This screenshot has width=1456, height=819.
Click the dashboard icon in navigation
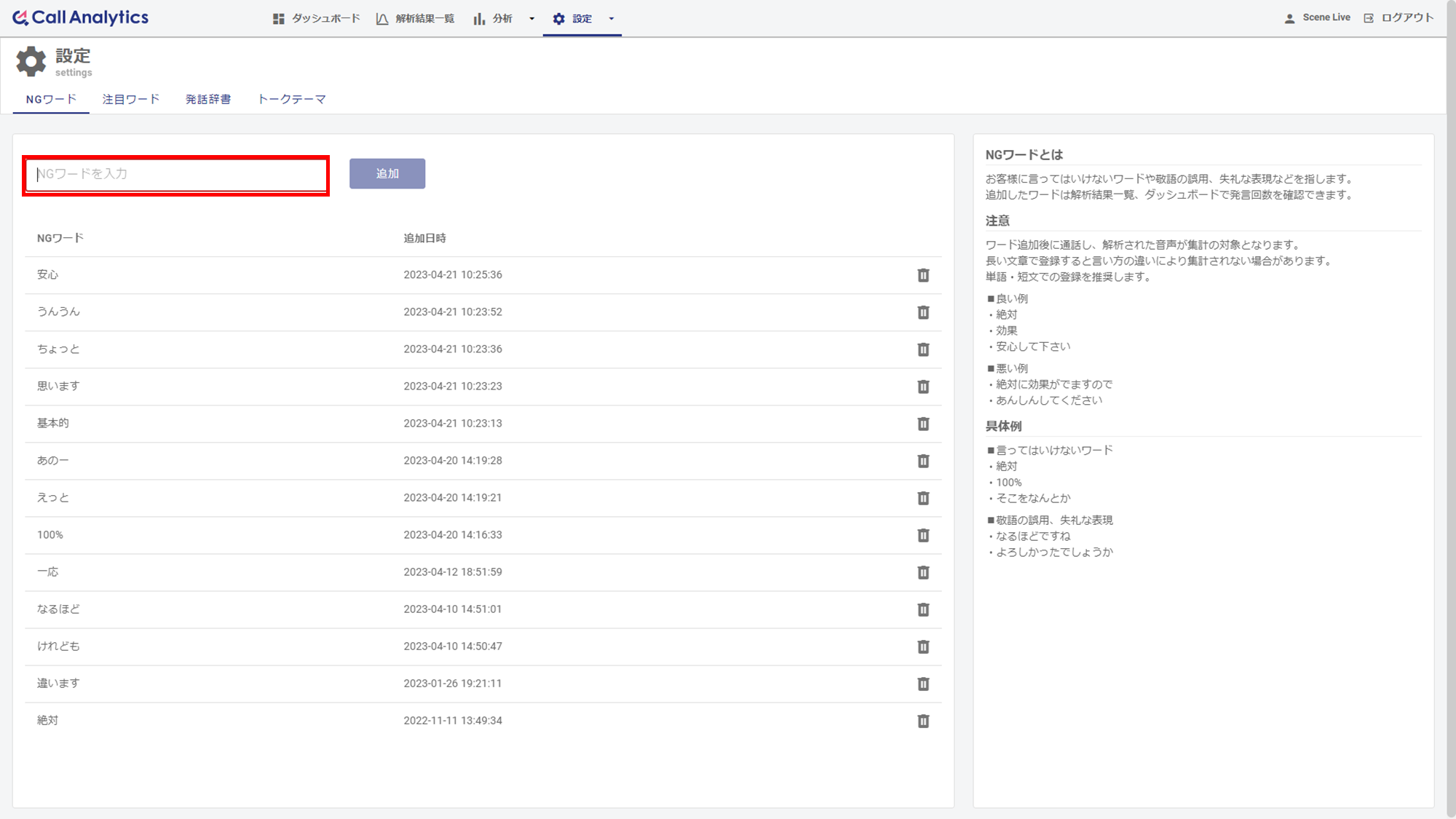pos(278,18)
